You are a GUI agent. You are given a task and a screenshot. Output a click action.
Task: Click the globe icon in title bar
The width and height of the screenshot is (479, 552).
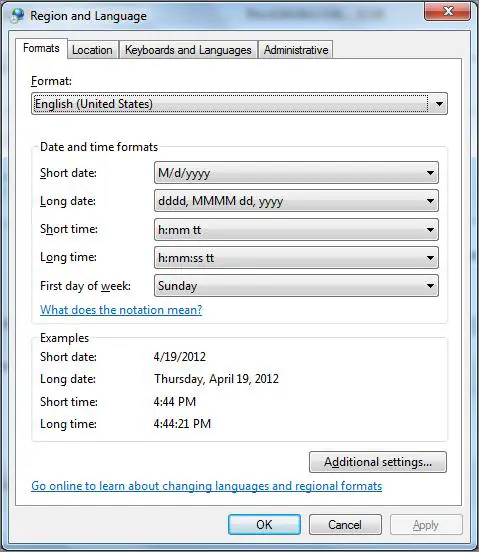(17, 15)
